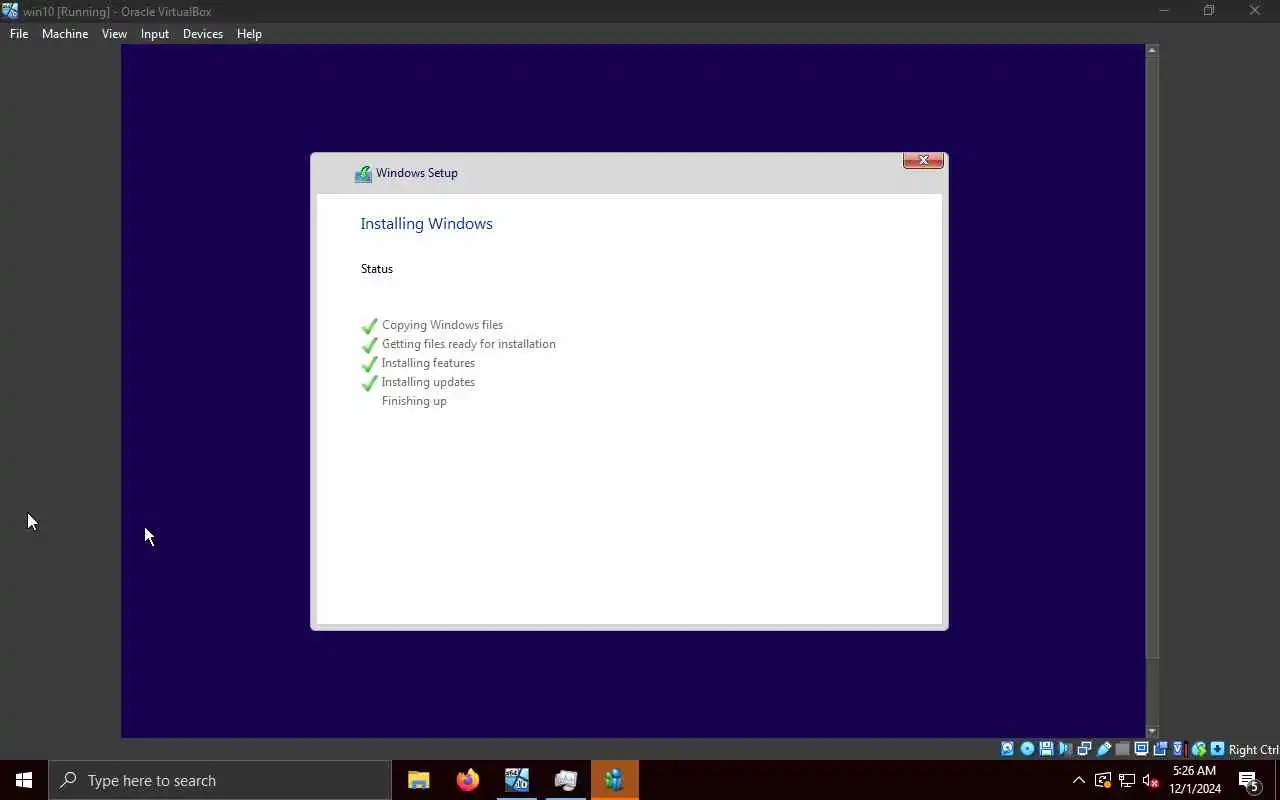Open the Windows Start menu
Image resolution: width=1280 pixels, height=800 pixels.
(x=24, y=780)
